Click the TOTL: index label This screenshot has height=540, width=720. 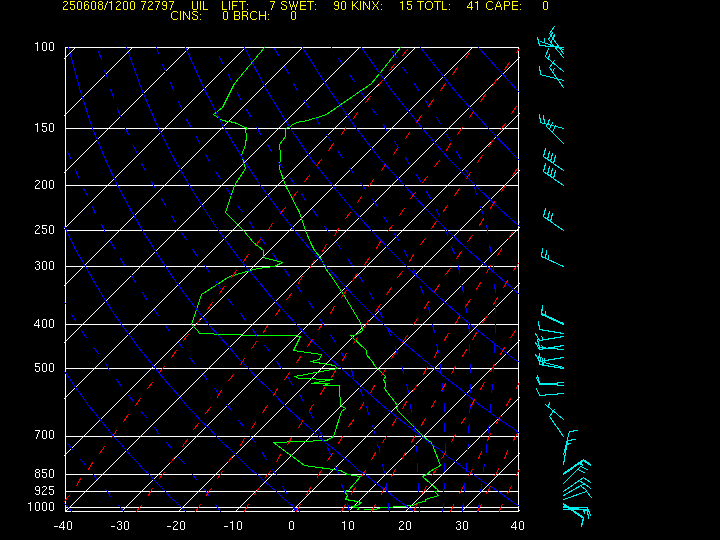coord(433,6)
